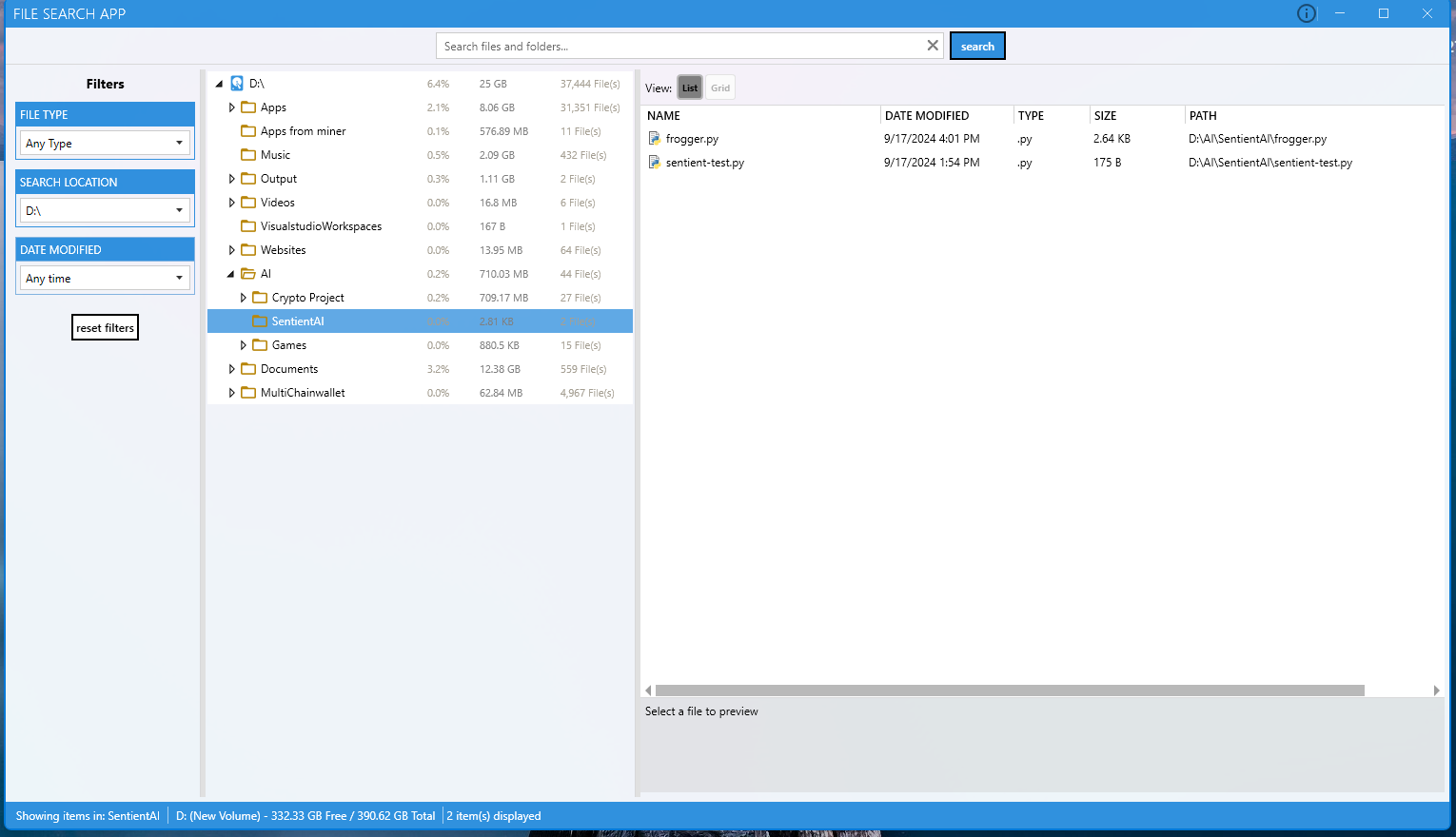Click the D:\ drive icon in tree
1456x837 pixels.
pos(237,84)
